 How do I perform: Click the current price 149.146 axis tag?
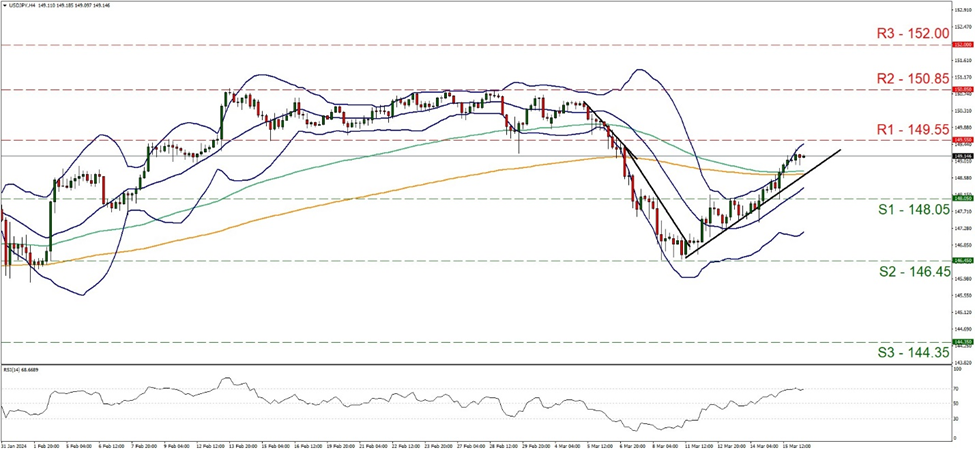[x=961, y=156]
